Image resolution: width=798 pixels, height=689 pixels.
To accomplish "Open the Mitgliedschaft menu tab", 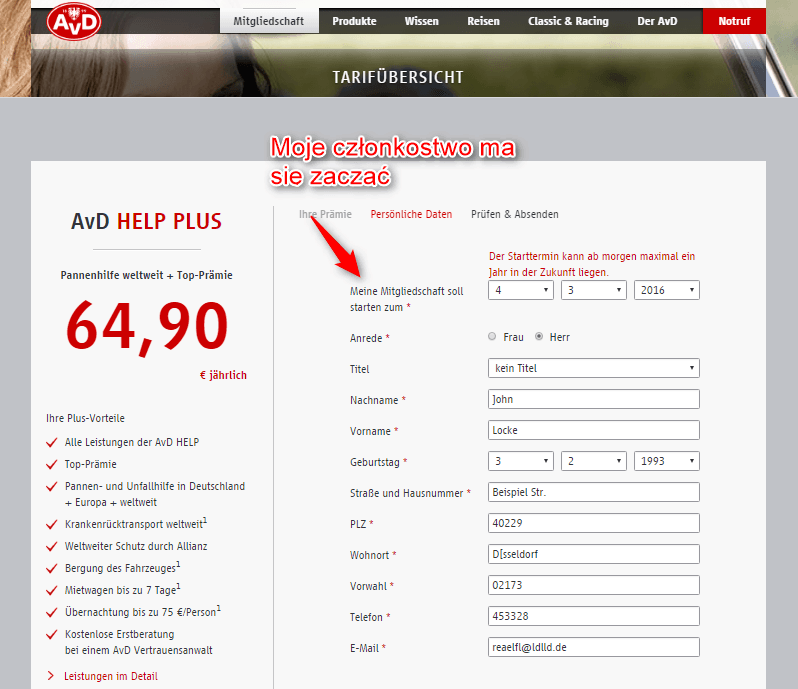I will pyautogui.click(x=269, y=21).
